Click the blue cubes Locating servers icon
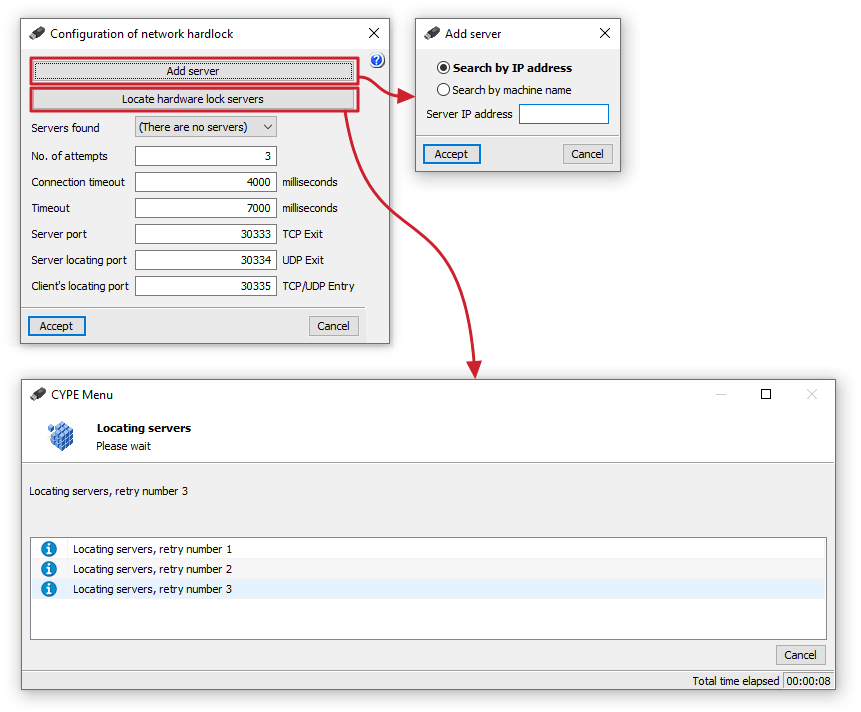The image size is (861, 712). click(x=61, y=436)
